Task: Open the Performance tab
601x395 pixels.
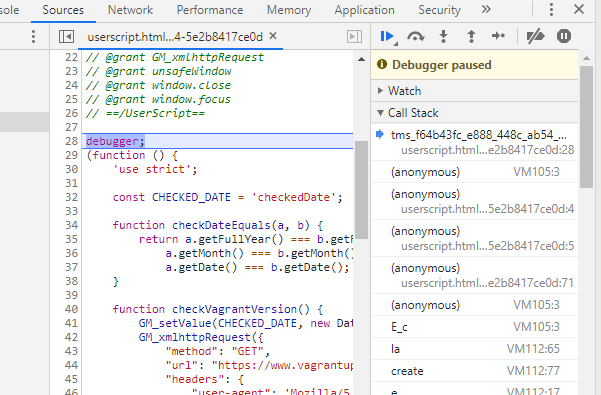Action: pyautogui.click(x=210, y=10)
